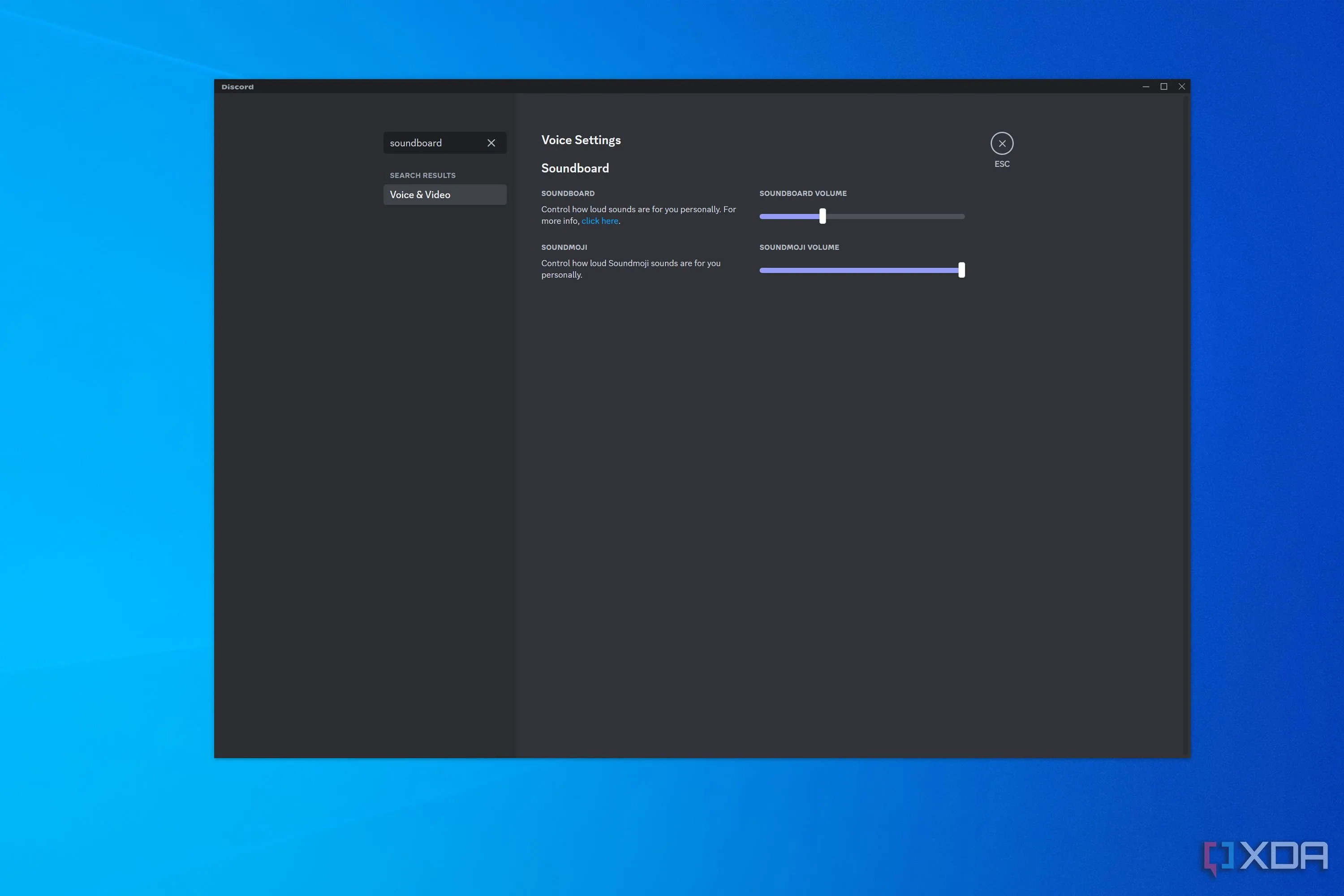Click the SOUNDMOJI VOLUME label
1344x896 pixels.
coord(799,247)
